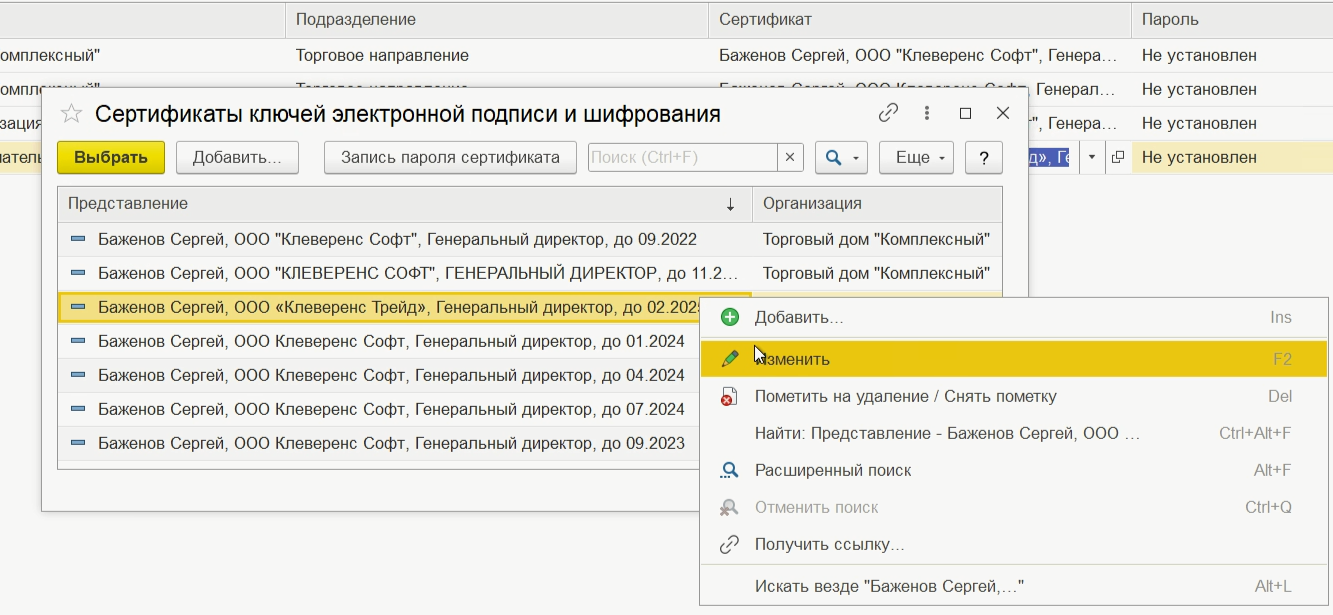Viewport: 1333px width, 615px height.
Task: Click the Запись пароля сертификата button
Action: click(450, 158)
